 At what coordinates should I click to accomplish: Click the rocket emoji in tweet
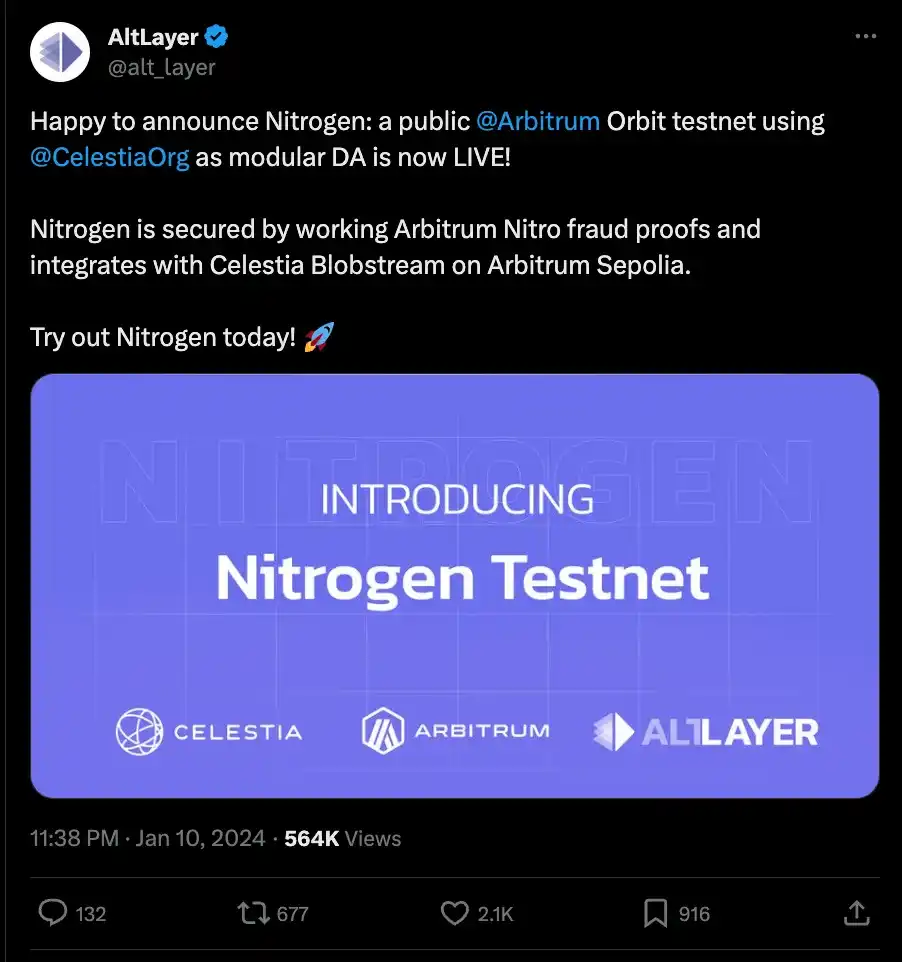pyautogui.click(x=317, y=337)
